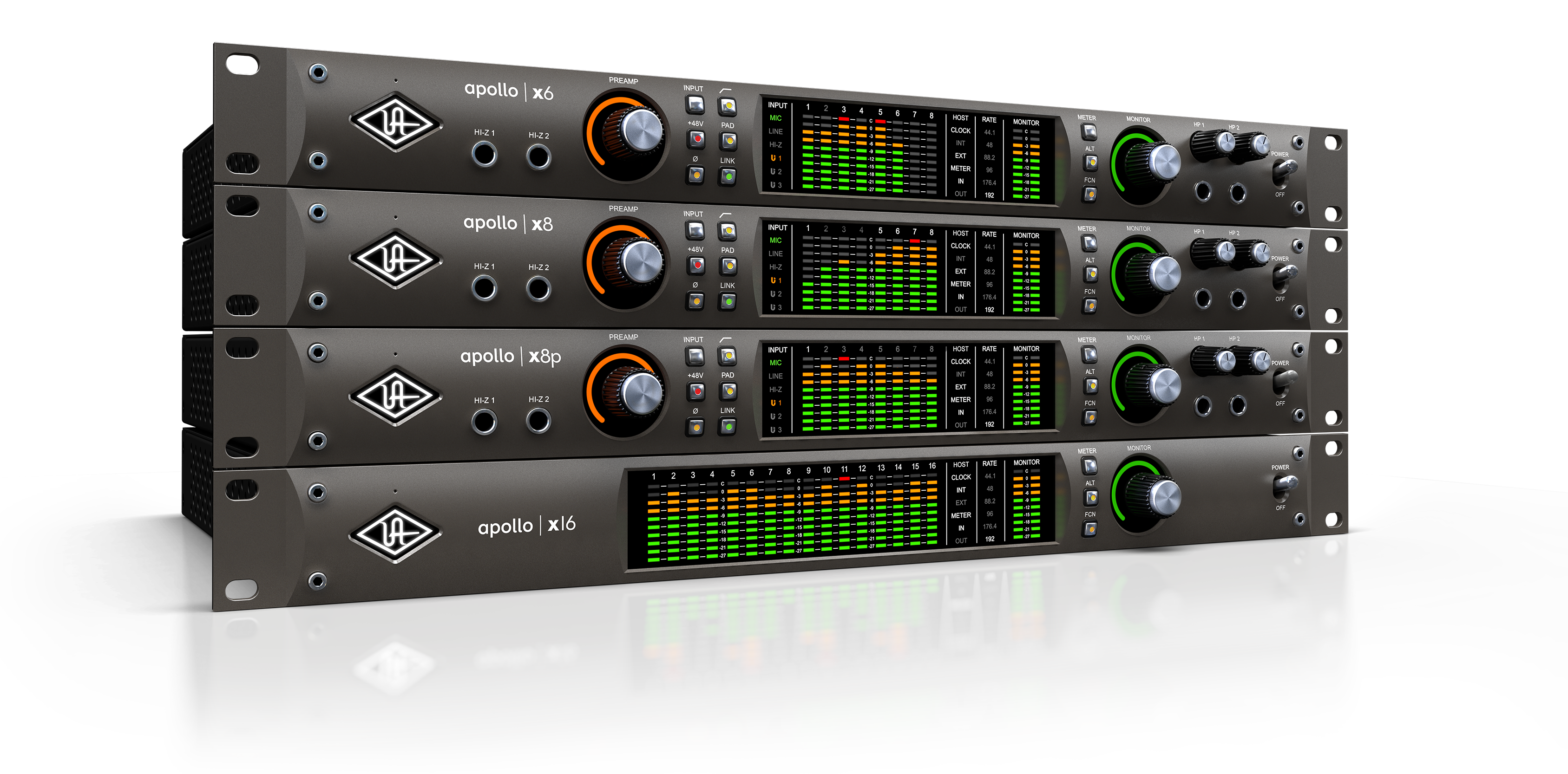The height and width of the screenshot is (774, 1568).
Task: Click the UA diamond logo on apollo x6
Action: click(396, 122)
